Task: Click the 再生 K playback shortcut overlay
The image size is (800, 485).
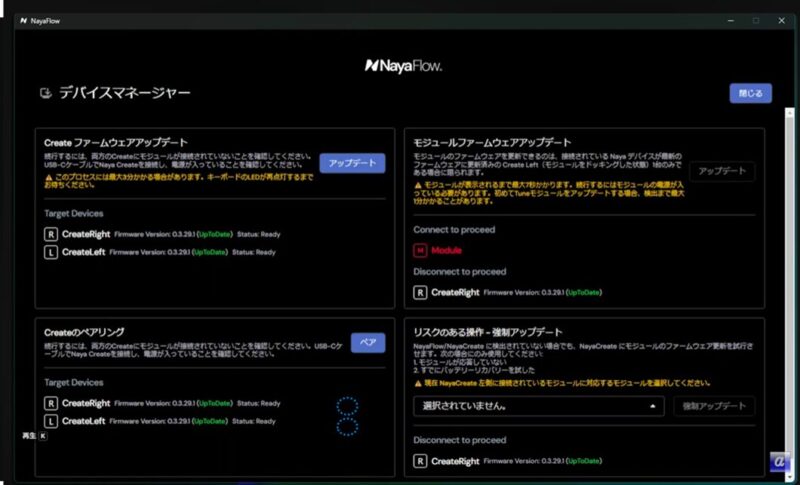Action: coord(35,436)
